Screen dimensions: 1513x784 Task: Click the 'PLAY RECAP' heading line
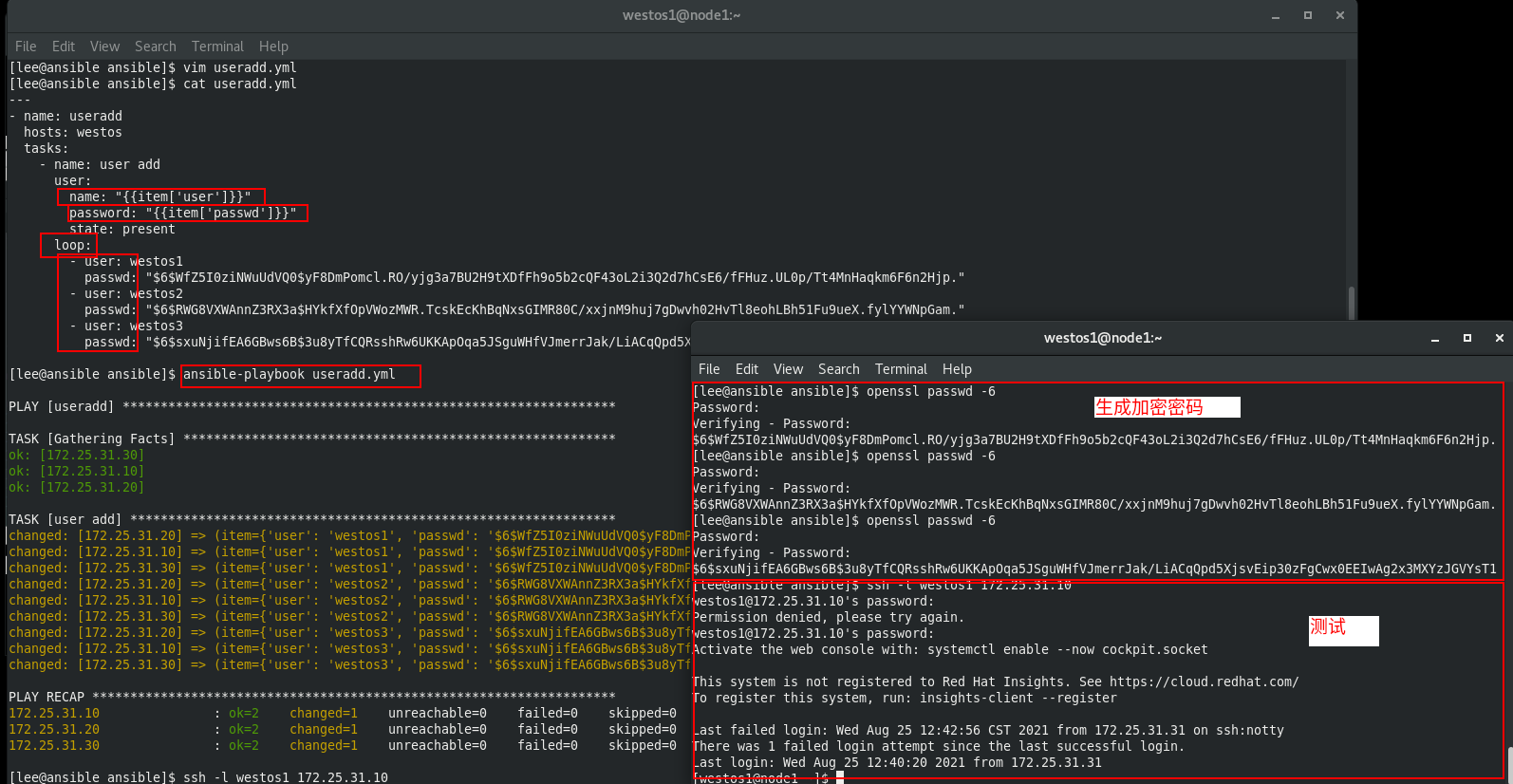pyautogui.click(x=312, y=698)
